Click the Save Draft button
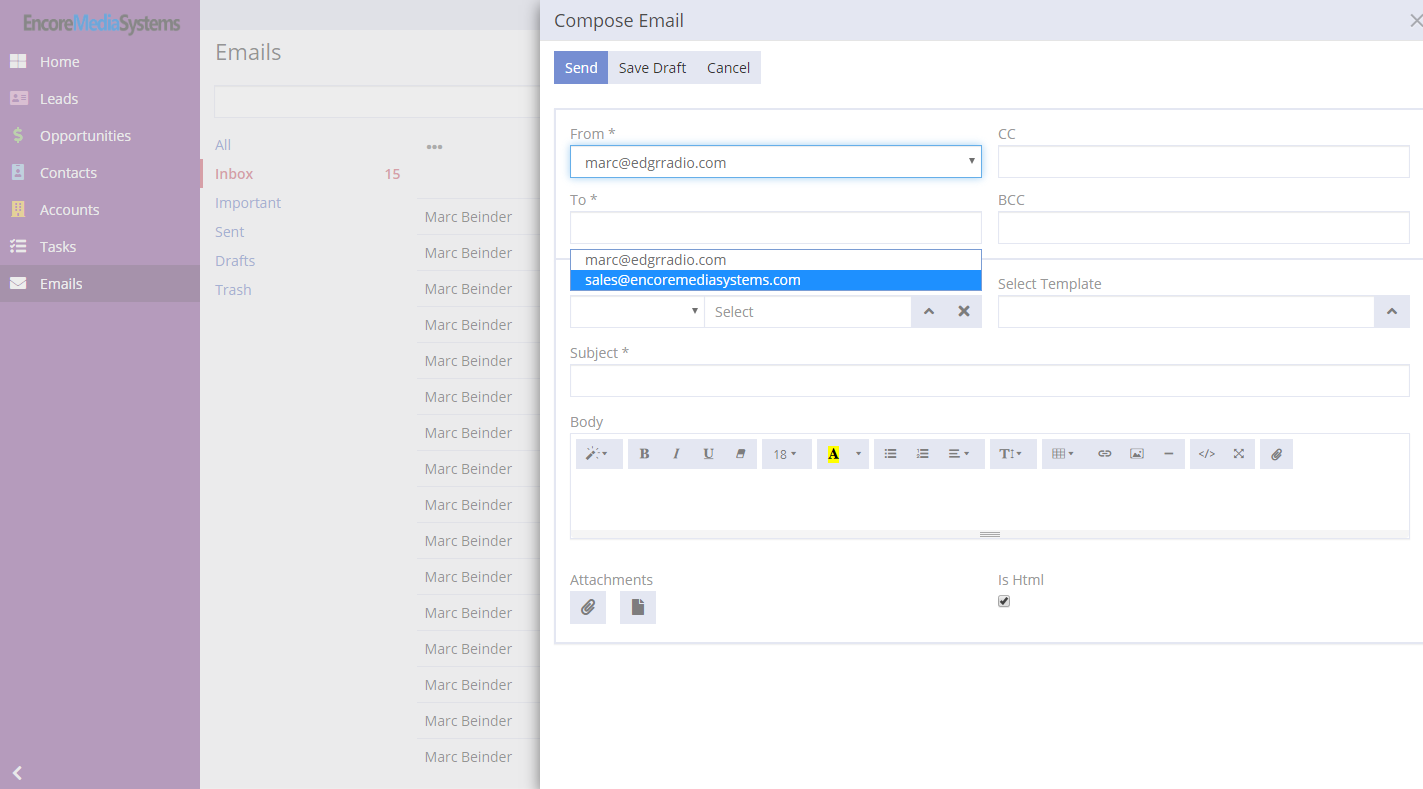The image size is (1423, 789). coord(652,68)
